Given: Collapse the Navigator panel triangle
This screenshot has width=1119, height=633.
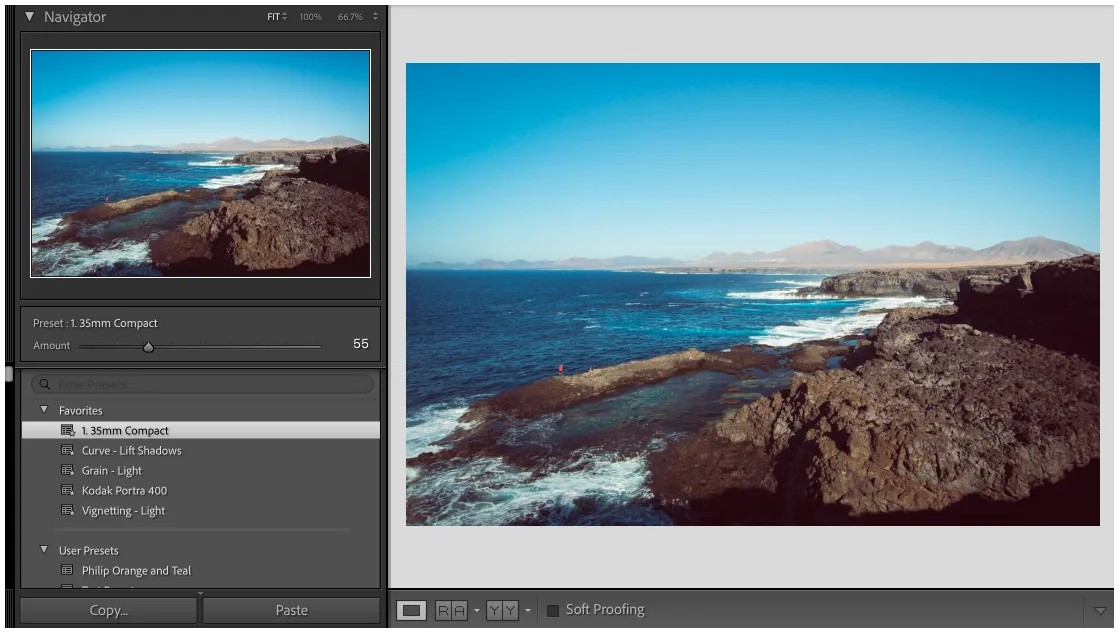Looking at the screenshot, I should (29, 16).
